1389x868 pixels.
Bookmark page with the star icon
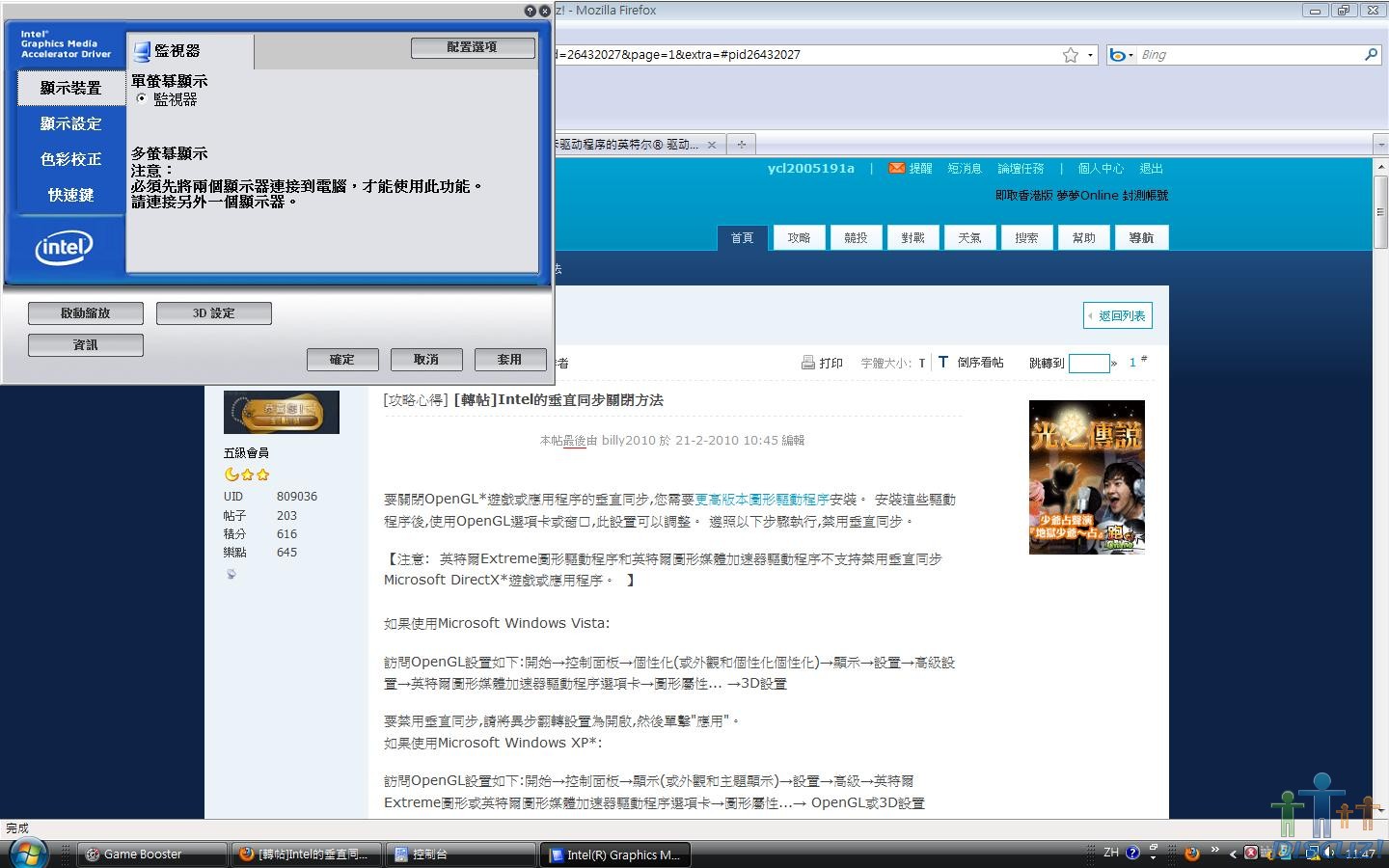click(1070, 55)
